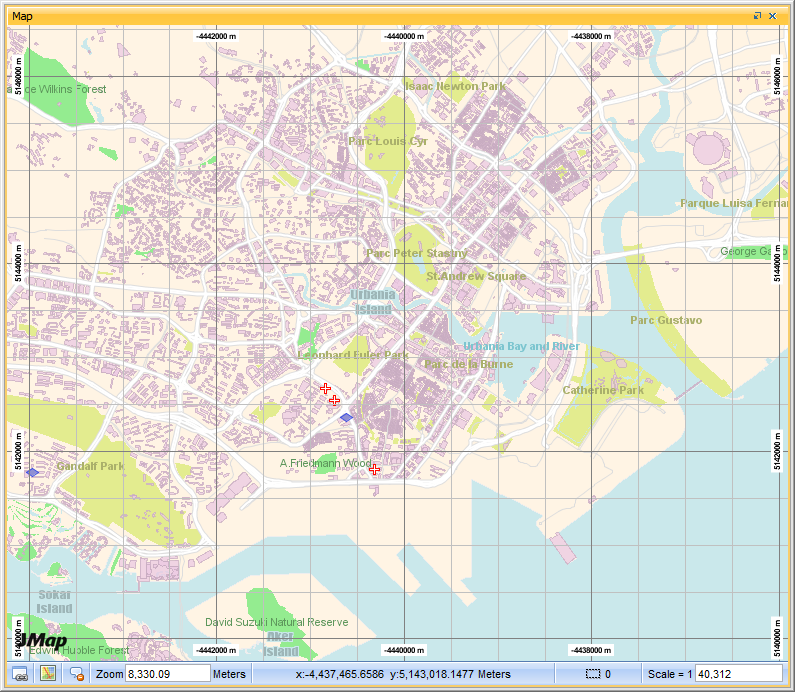Select the red cross marker just above blue diamond
This screenshot has width=795, height=692.
pyautogui.click(x=334, y=400)
